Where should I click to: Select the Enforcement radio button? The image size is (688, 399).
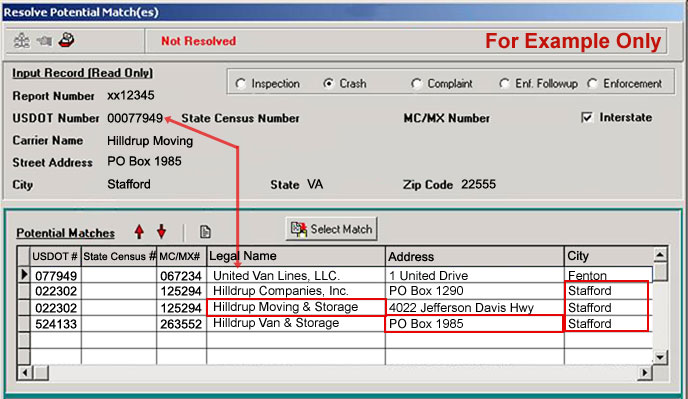(x=592, y=83)
